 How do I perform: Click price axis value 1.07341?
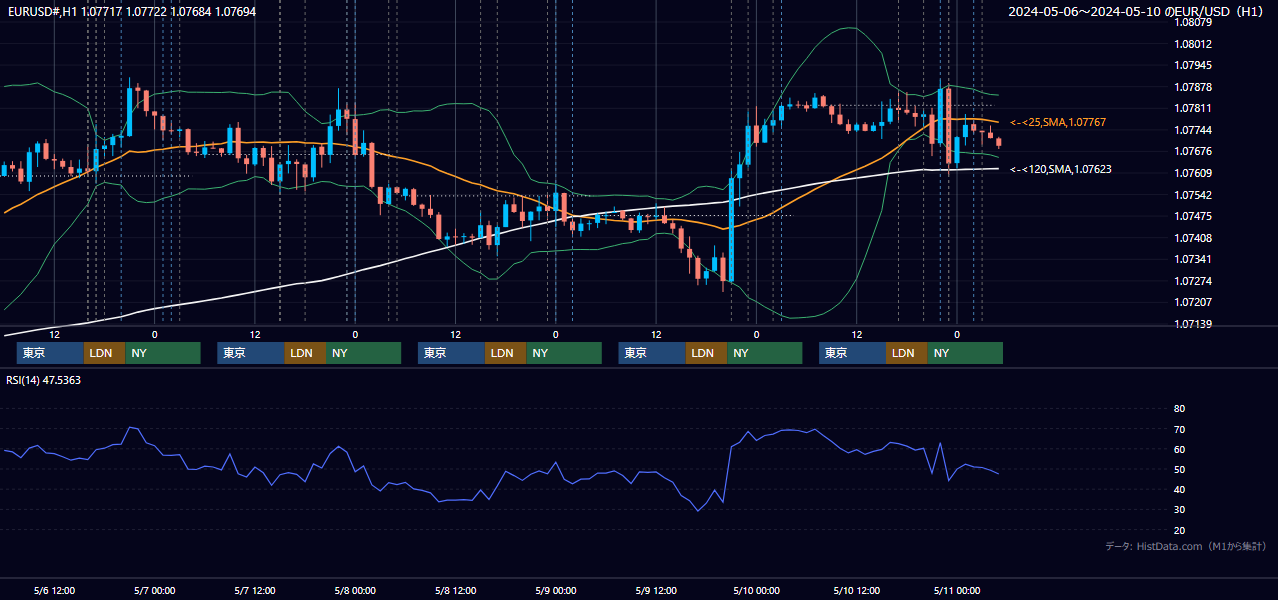point(1193,259)
